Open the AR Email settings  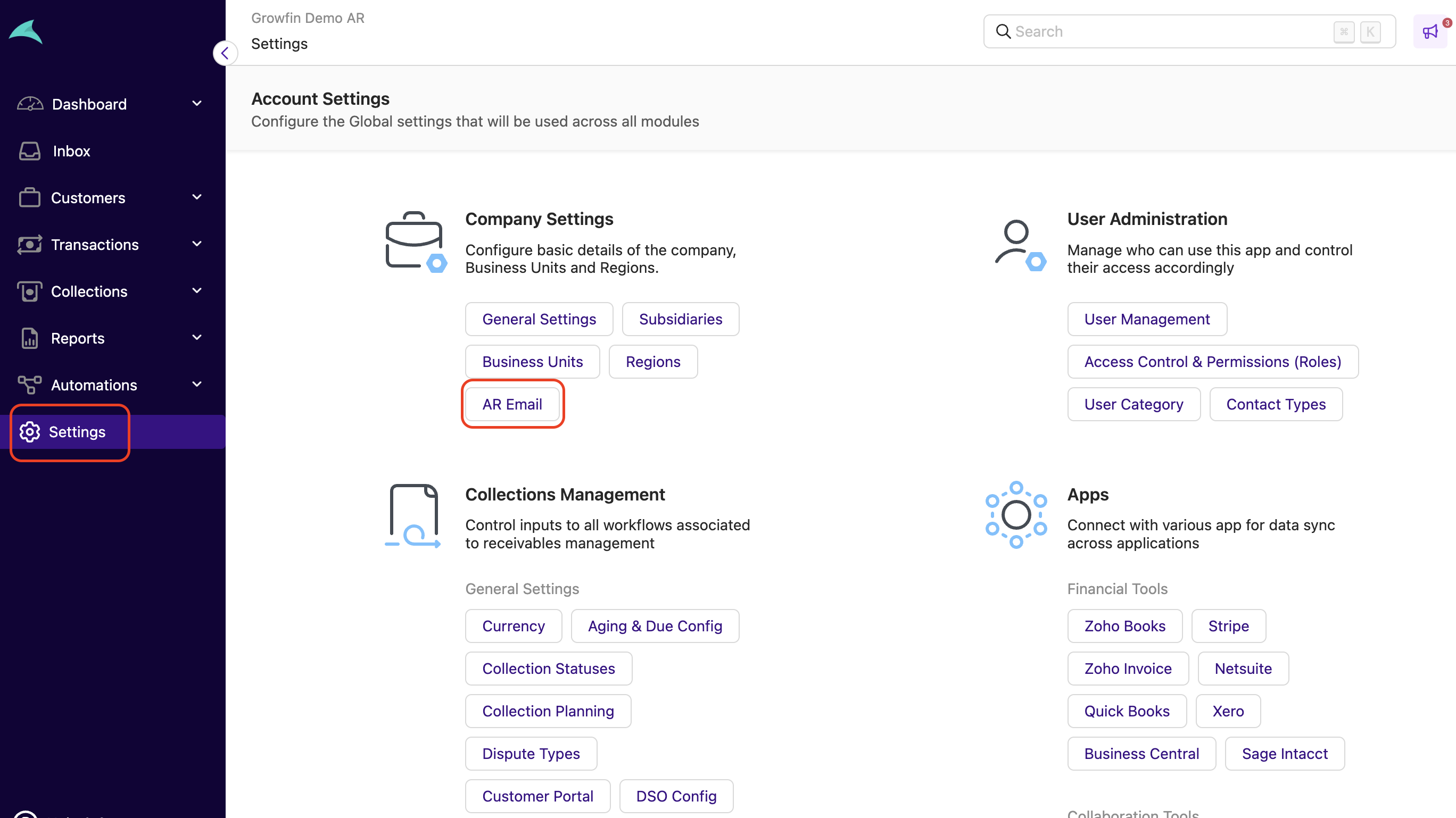[x=511, y=404]
